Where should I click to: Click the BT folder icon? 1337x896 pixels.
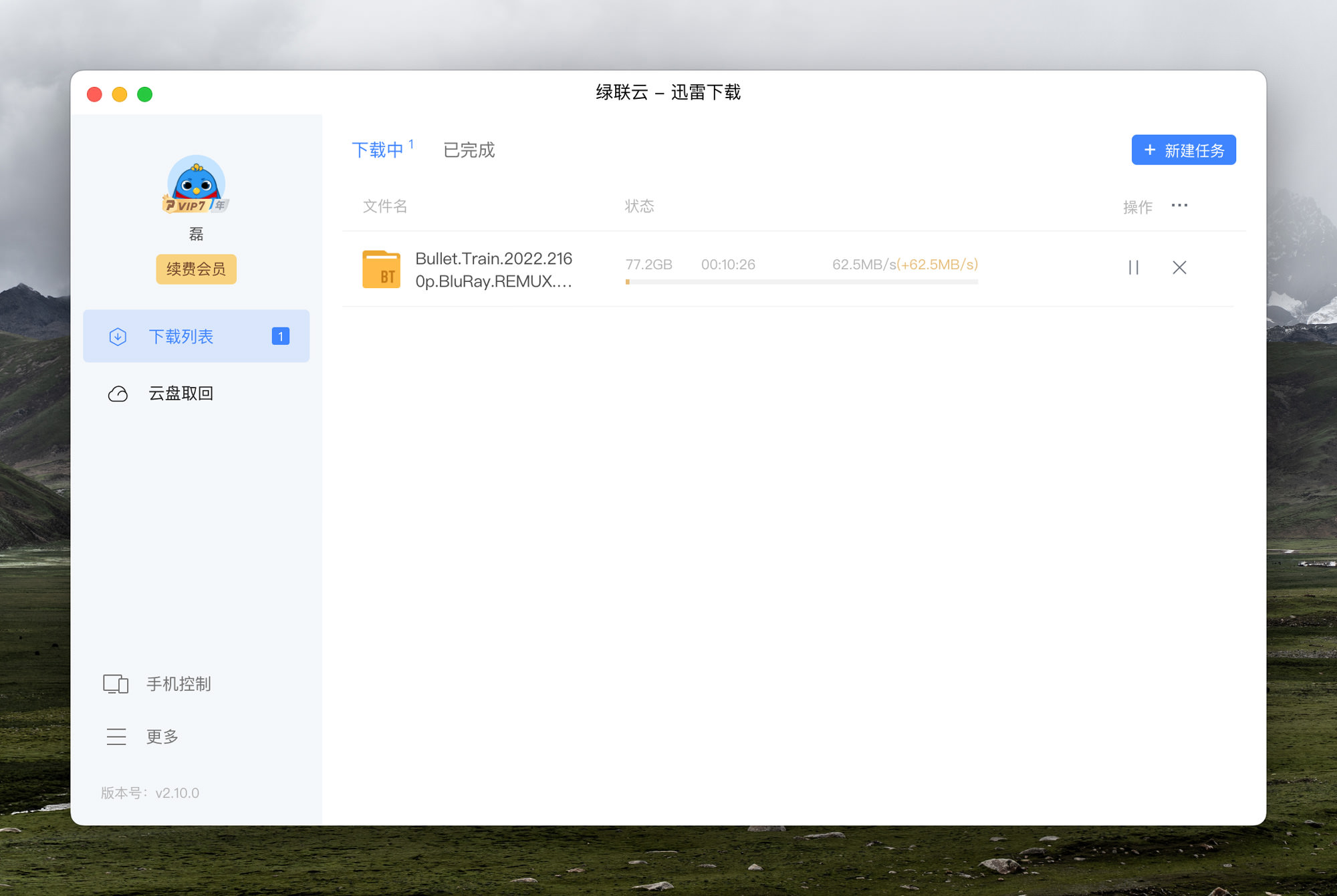pos(381,269)
